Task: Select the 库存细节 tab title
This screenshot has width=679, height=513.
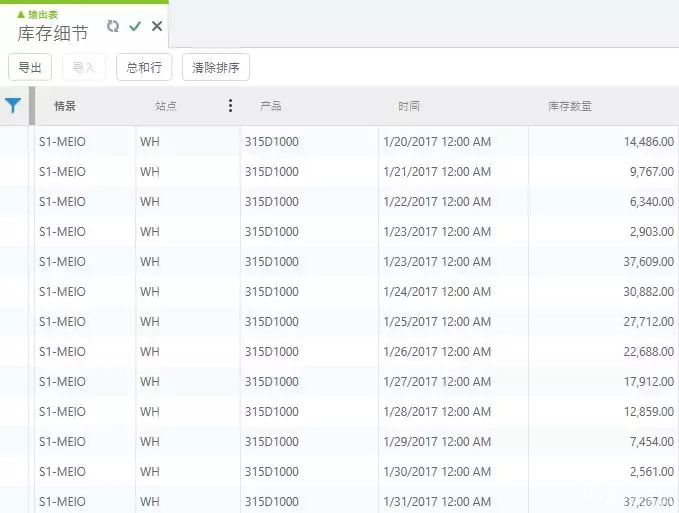Action: pyautogui.click(x=52, y=33)
